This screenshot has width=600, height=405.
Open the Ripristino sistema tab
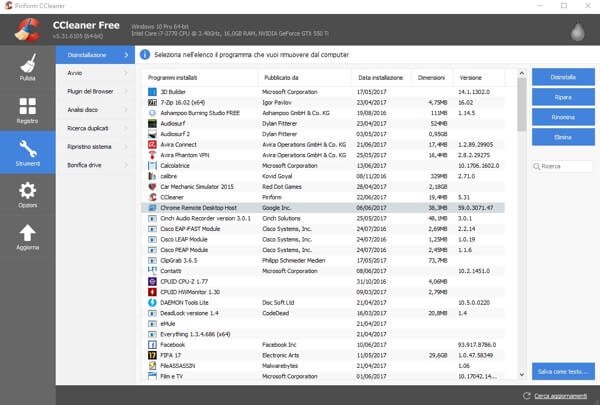pyautogui.click(x=95, y=147)
